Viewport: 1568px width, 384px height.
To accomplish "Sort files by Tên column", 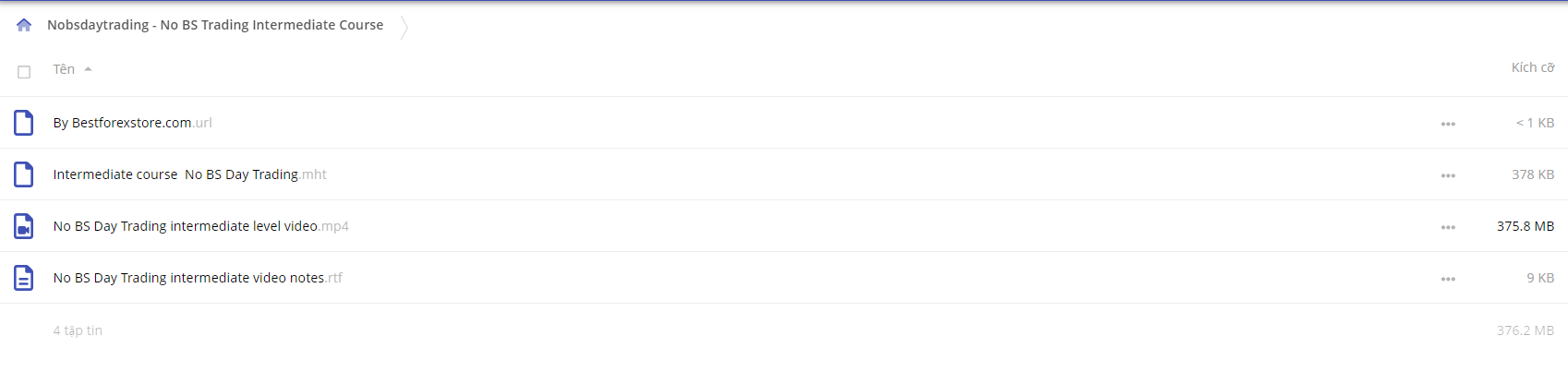I will click(x=64, y=69).
